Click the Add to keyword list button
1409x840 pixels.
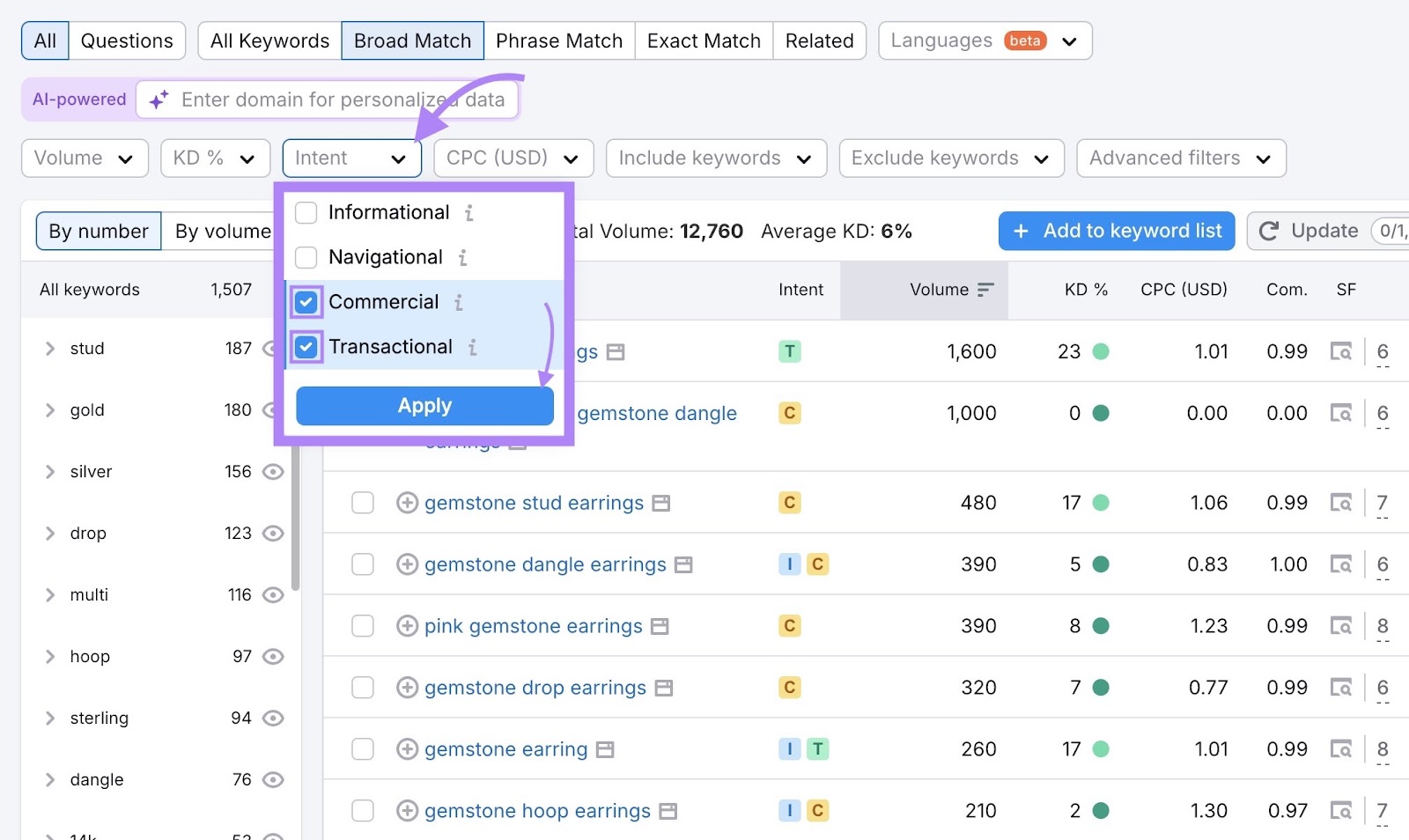(1116, 231)
